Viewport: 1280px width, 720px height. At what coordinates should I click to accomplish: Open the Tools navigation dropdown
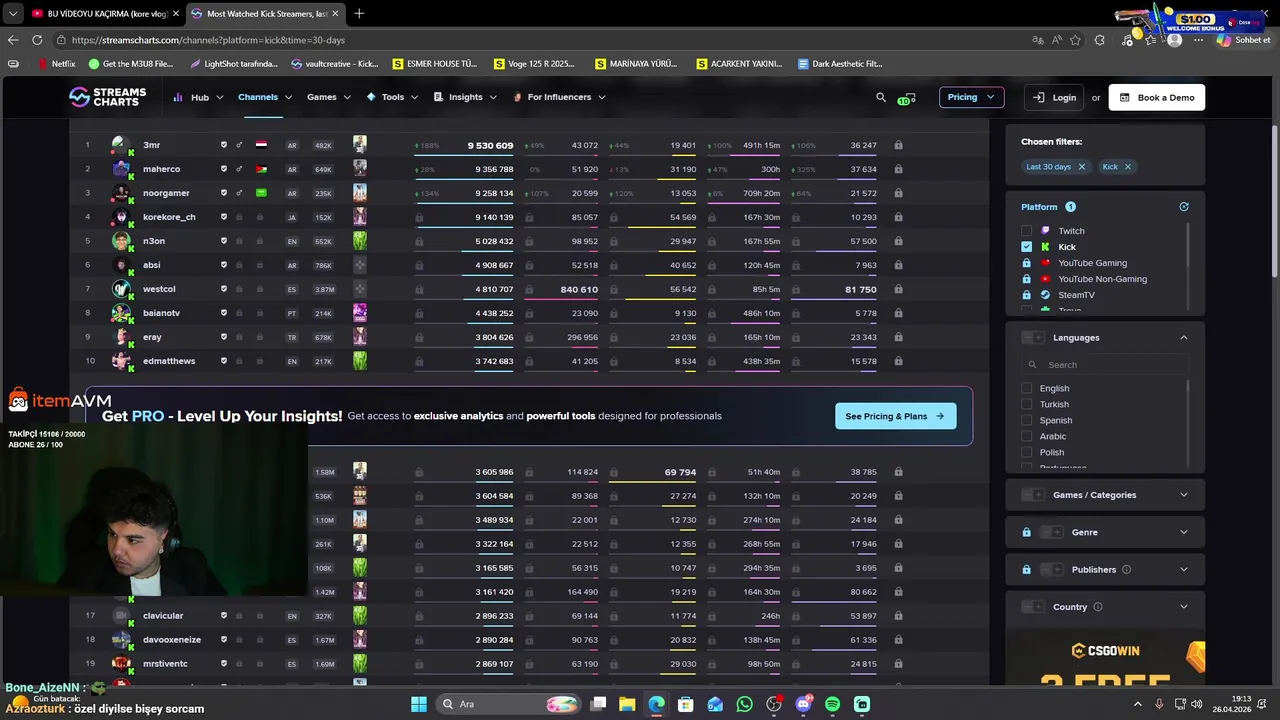point(392,97)
